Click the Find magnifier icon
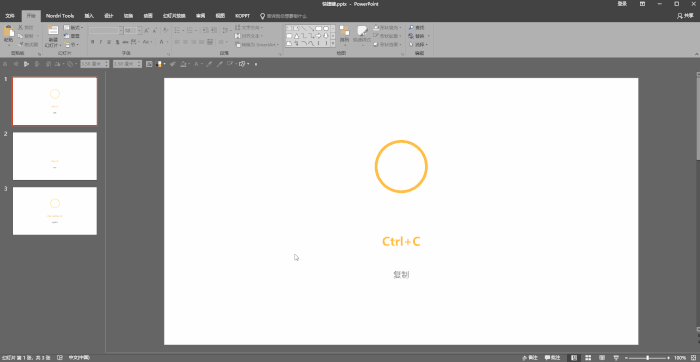 click(x=411, y=28)
